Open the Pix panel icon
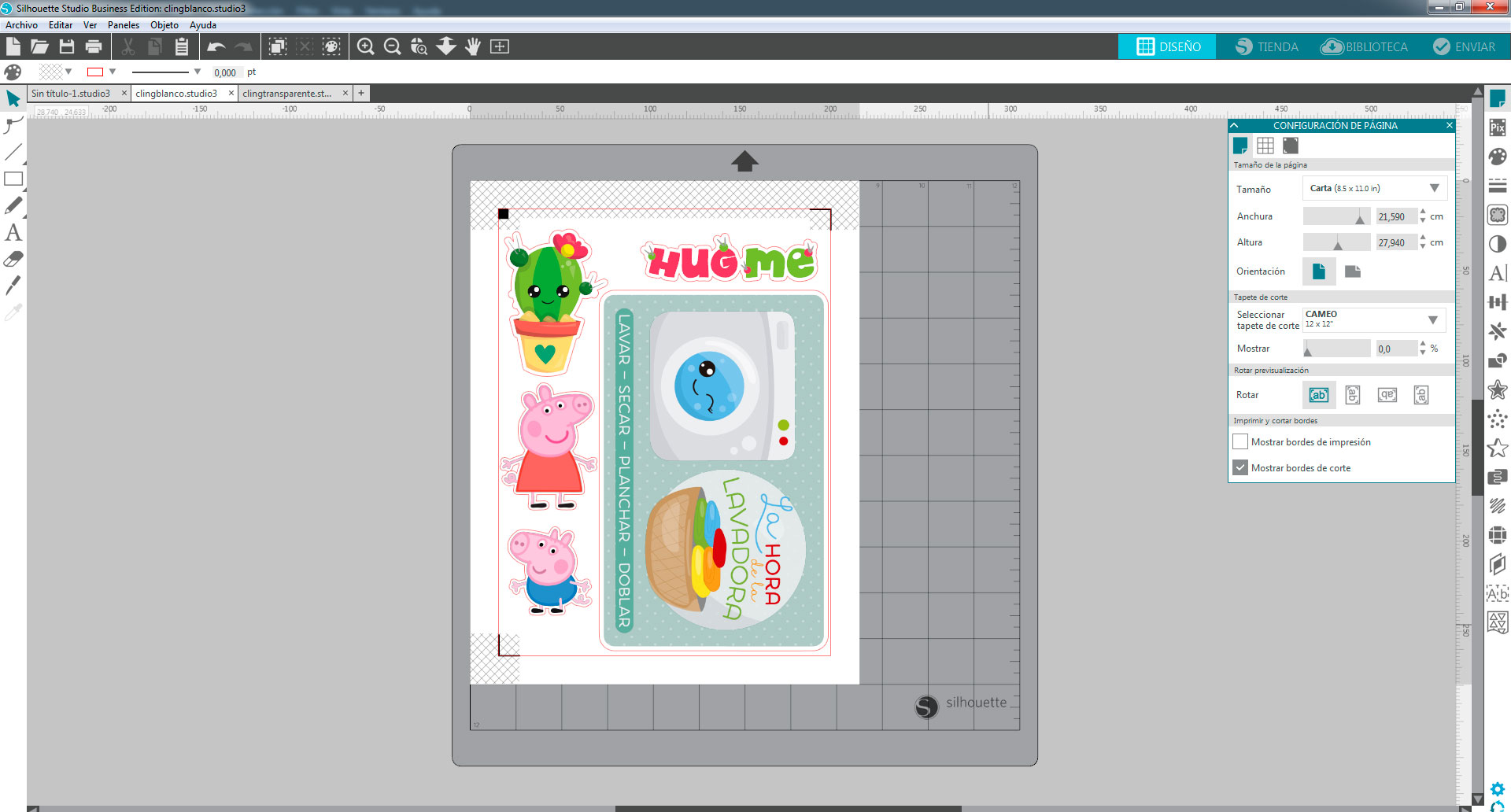Screen dimensions: 1511x812 click(1498, 127)
